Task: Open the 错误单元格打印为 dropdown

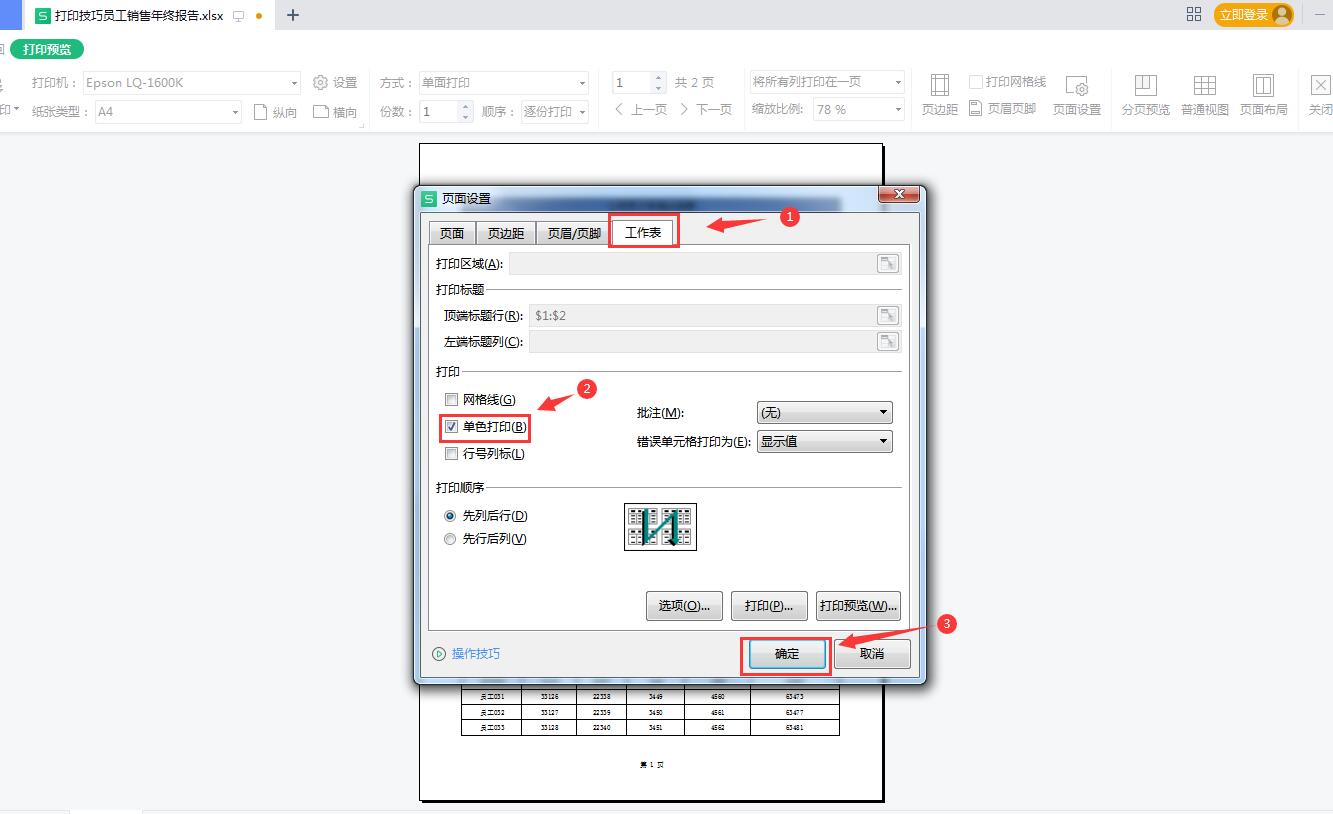Action: coord(824,441)
